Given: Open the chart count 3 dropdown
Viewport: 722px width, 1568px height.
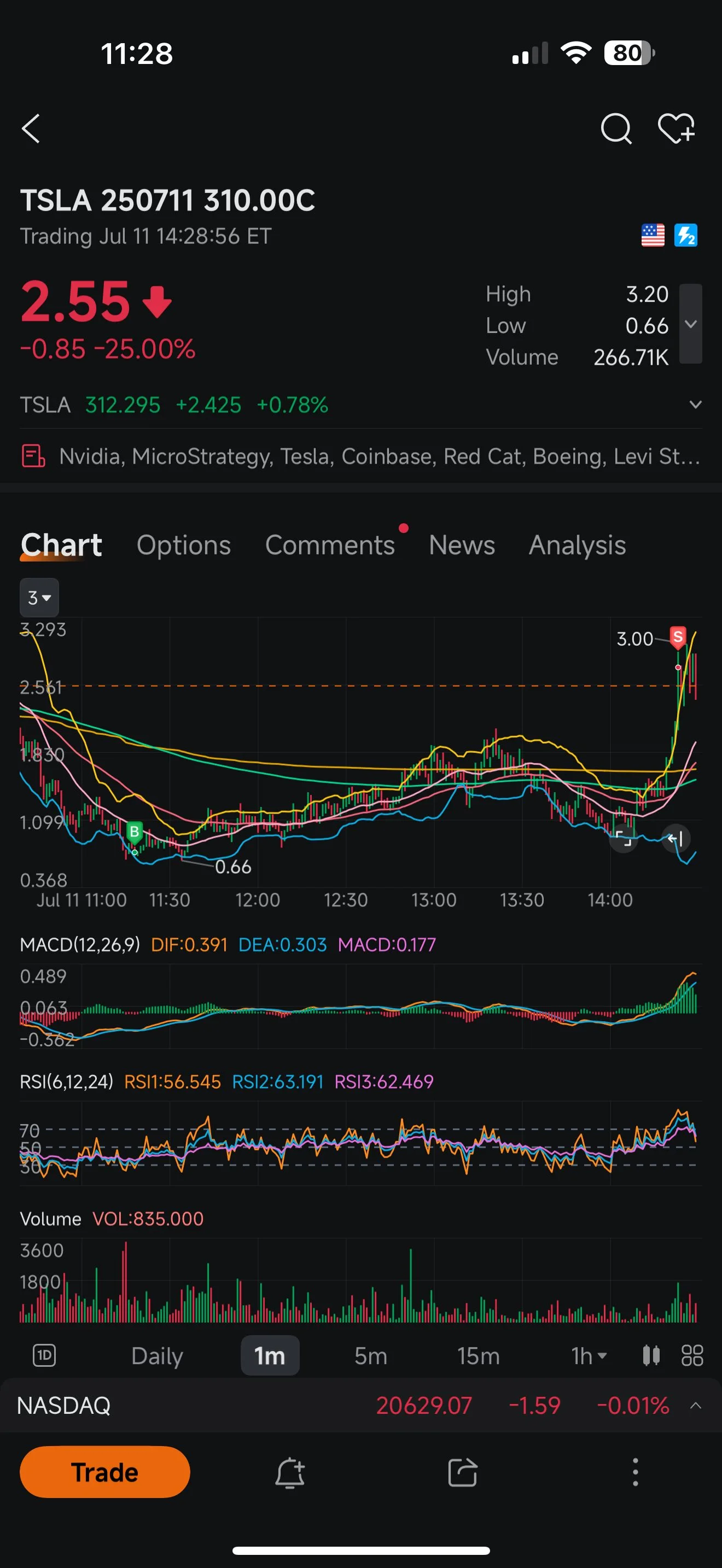Looking at the screenshot, I should (x=39, y=598).
